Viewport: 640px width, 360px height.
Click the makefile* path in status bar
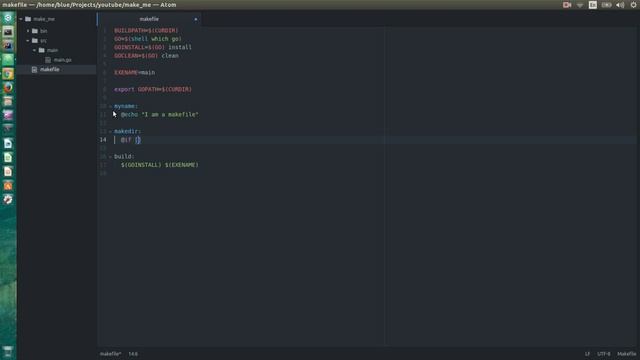(111, 354)
